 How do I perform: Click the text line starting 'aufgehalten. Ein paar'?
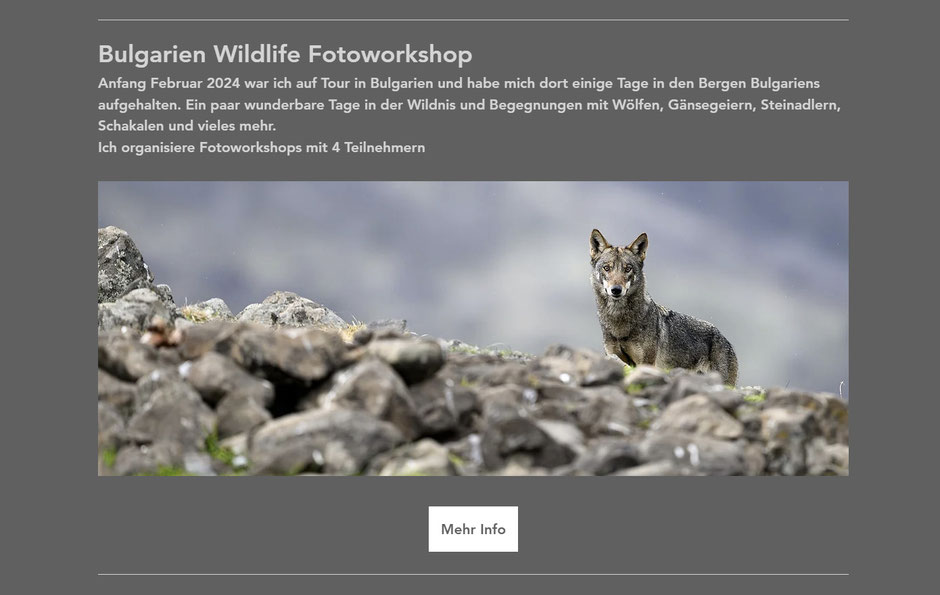pyautogui.click(x=469, y=105)
